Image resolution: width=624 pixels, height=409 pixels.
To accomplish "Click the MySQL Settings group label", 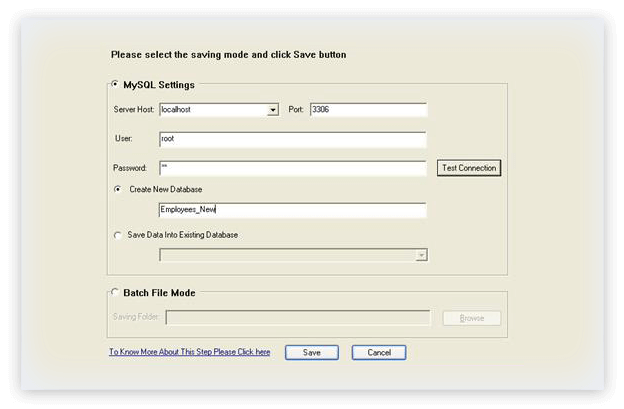I will pyautogui.click(x=159, y=85).
